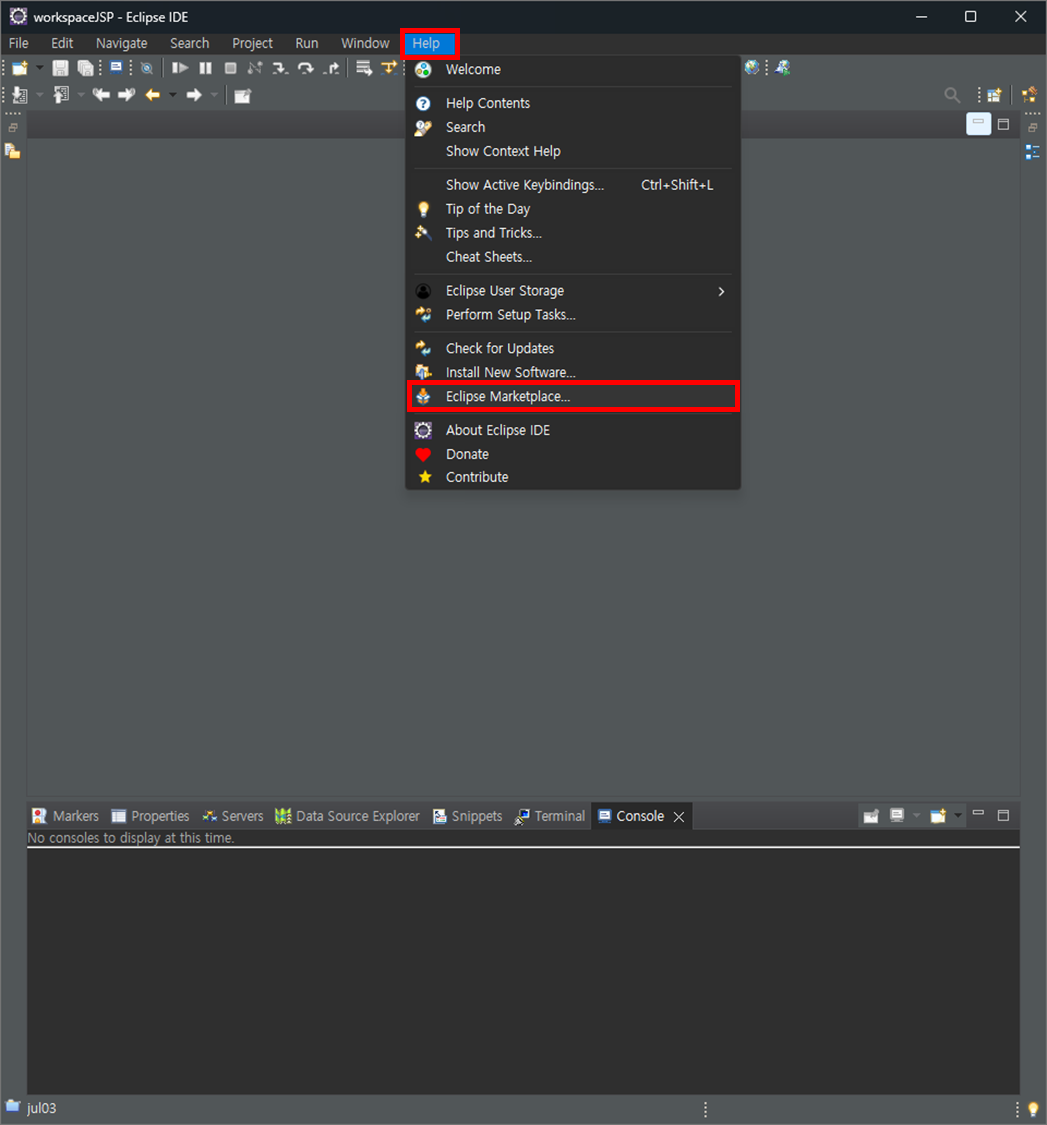
Task: Click the lightbulb tip icon in status bar
Action: (x=1033, y=1109)
